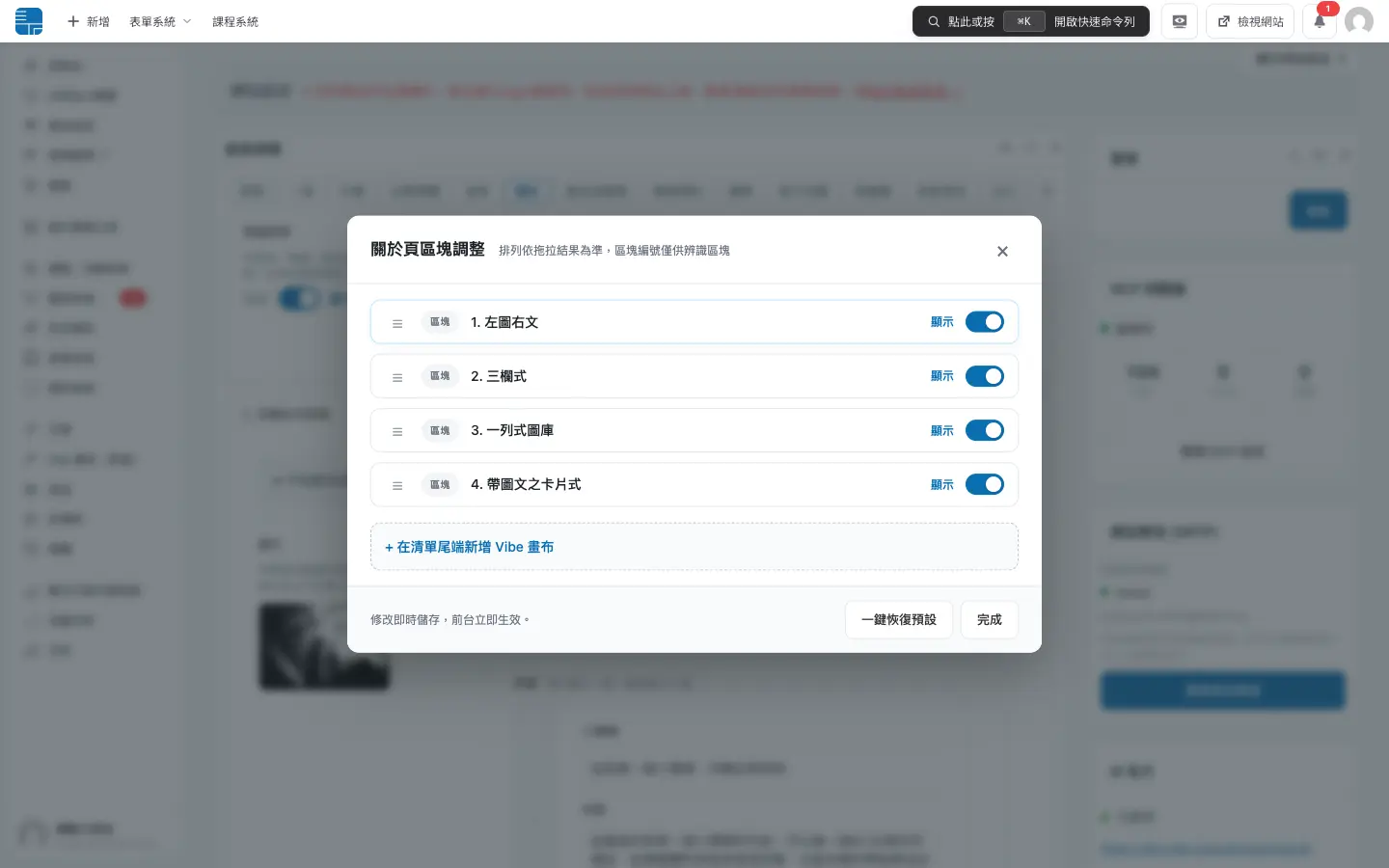Image resolution: width=1389 pixels, height=868 pixels.
Task: Toggle visibility of 4. 帶圖文之卡片式
Action: point(985,484)
